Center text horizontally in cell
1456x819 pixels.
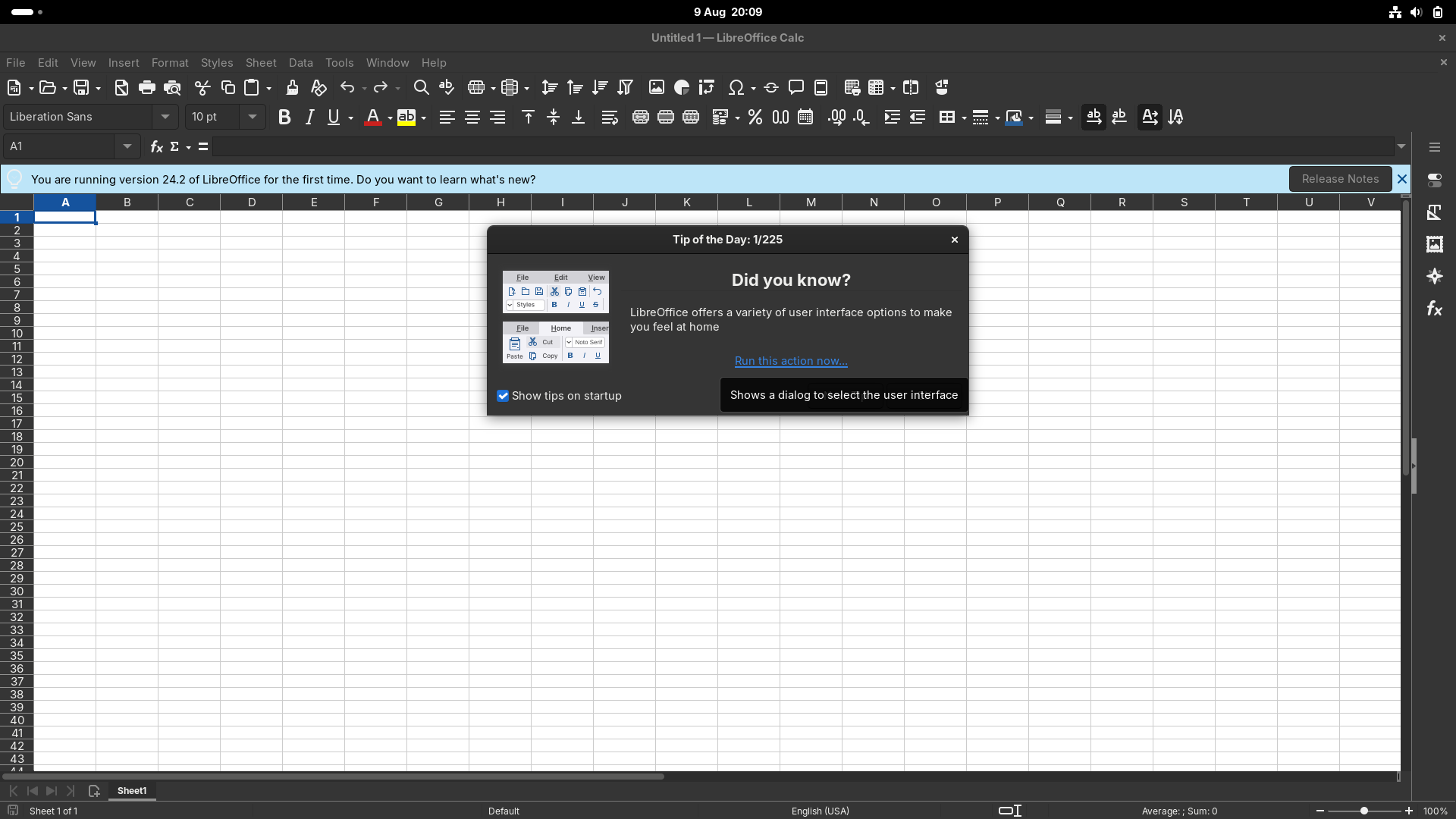pos(472,117)
